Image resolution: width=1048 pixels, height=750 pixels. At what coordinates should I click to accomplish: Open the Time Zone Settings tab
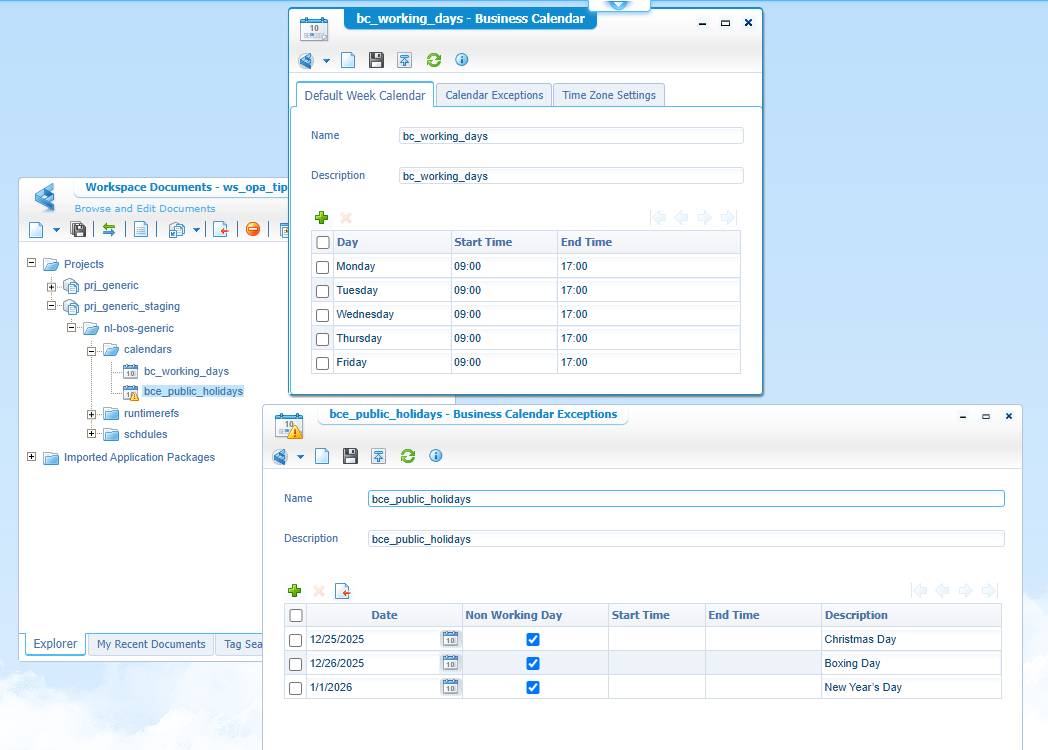(x=608, y=95)
